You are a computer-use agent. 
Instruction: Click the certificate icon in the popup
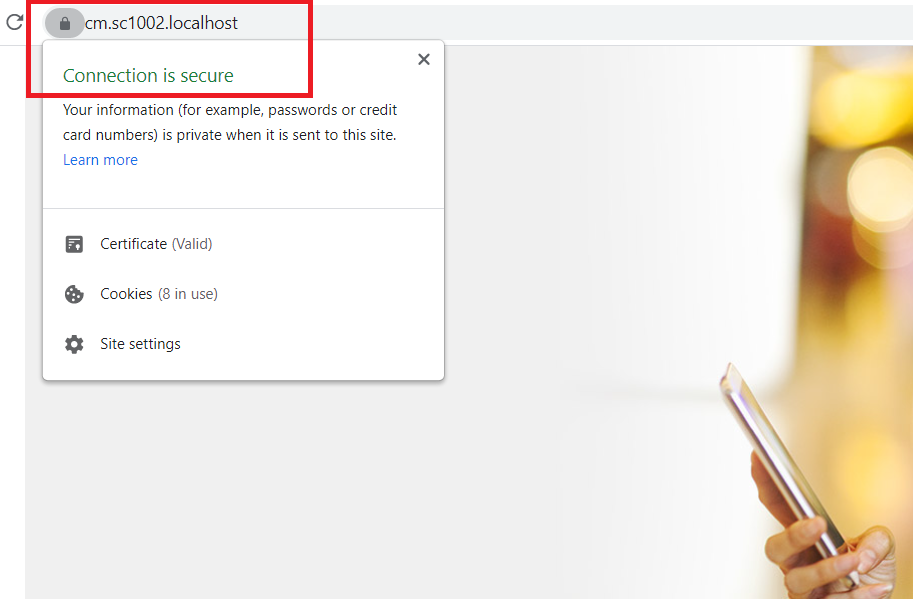74,244
